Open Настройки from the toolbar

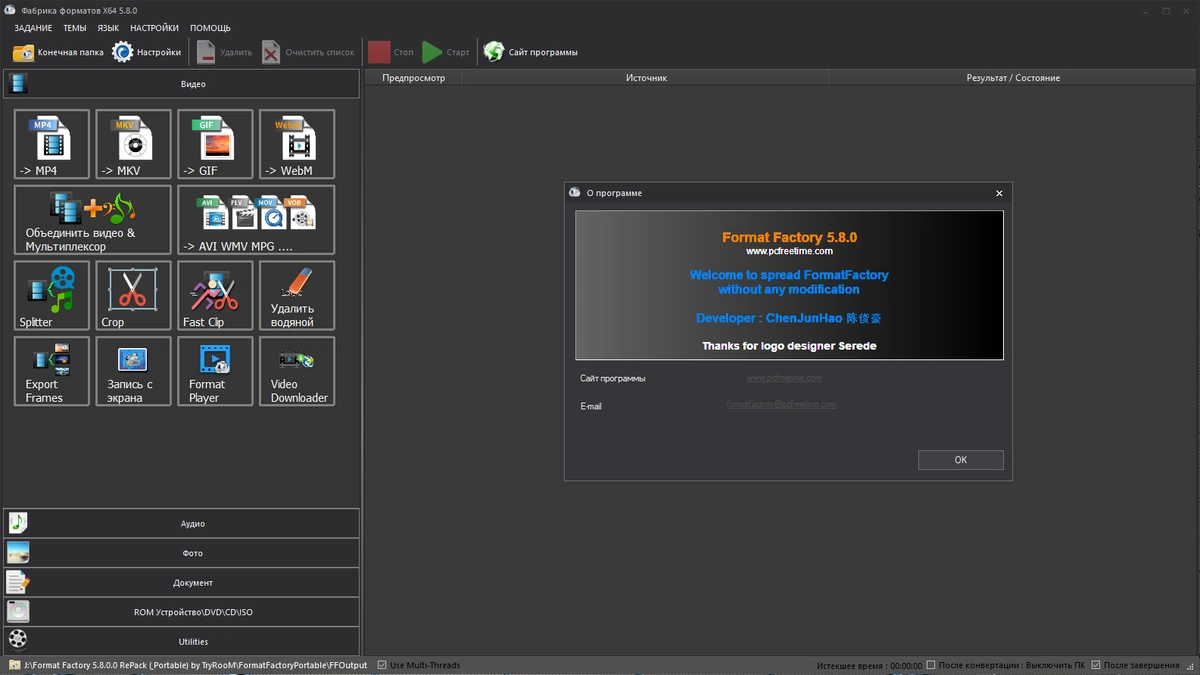pos(147,52)
